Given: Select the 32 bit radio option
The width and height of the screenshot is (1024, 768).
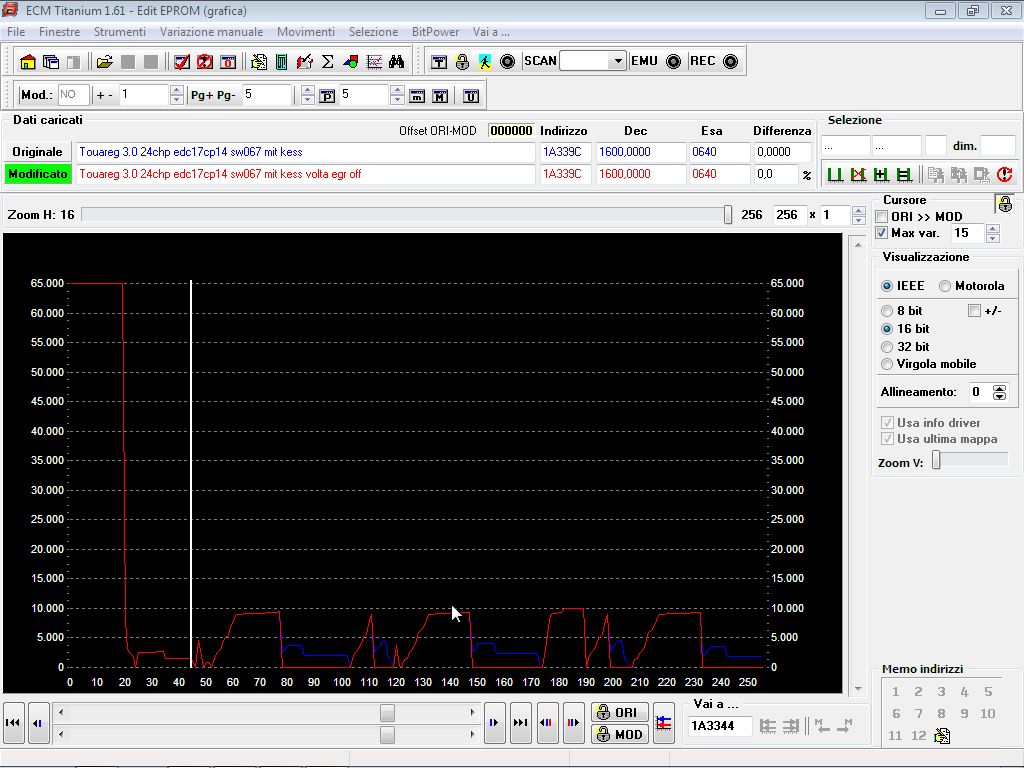Looking at the screenshot, I should 886,347.
